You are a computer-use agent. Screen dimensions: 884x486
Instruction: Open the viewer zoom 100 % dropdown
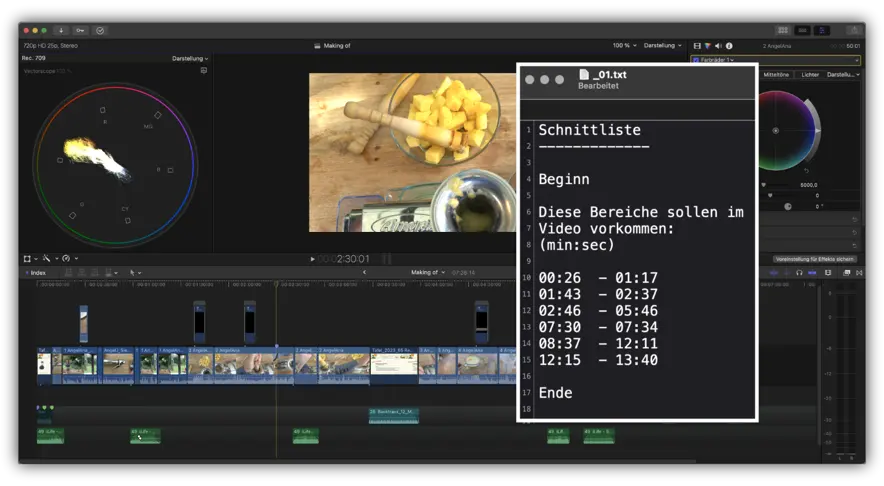[624, 46]
